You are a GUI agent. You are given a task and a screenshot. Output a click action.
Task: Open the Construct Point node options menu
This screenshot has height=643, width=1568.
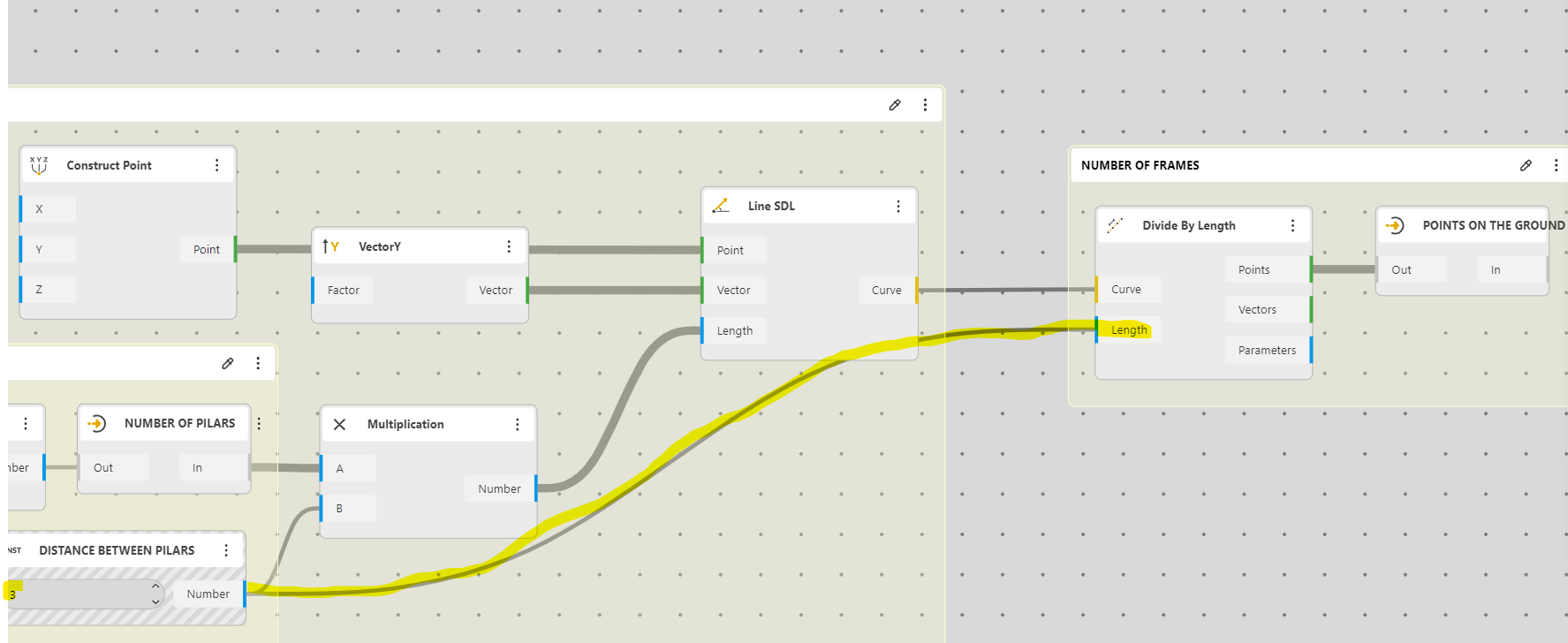pos(216,165)
